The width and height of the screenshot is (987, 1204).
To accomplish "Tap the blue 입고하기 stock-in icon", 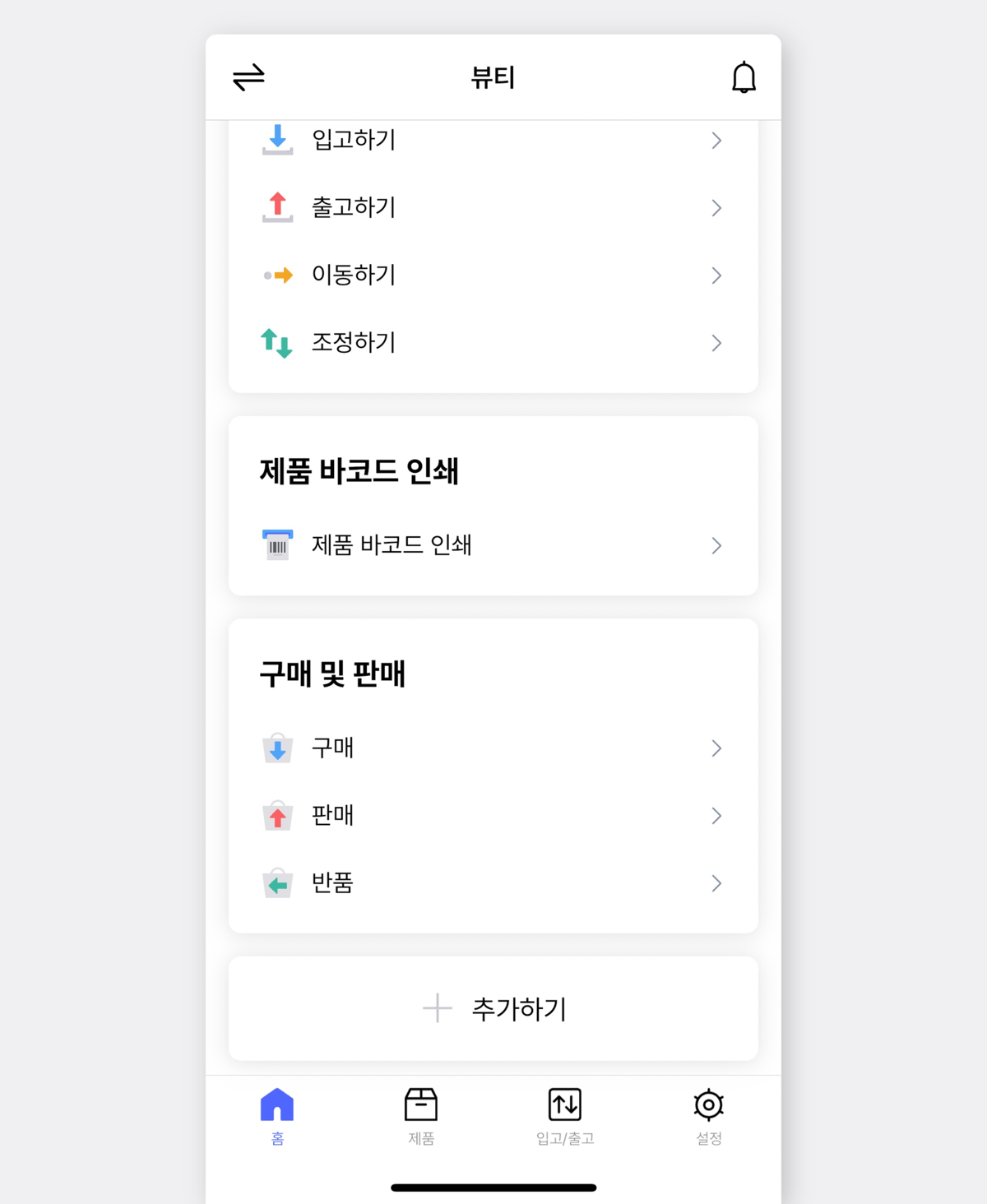I will pyautogui.click(x=277, y=140).
